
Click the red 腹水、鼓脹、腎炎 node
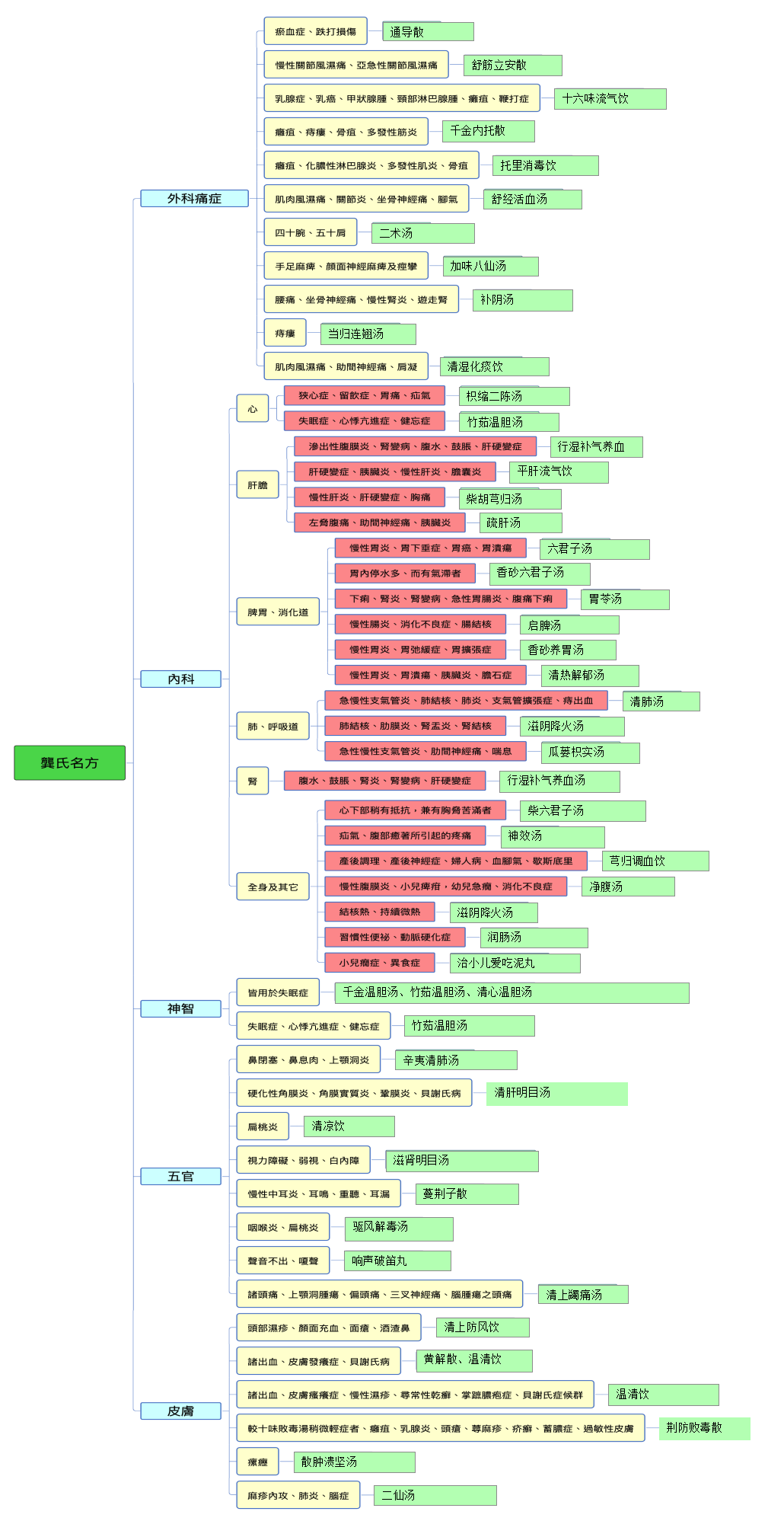384,781
